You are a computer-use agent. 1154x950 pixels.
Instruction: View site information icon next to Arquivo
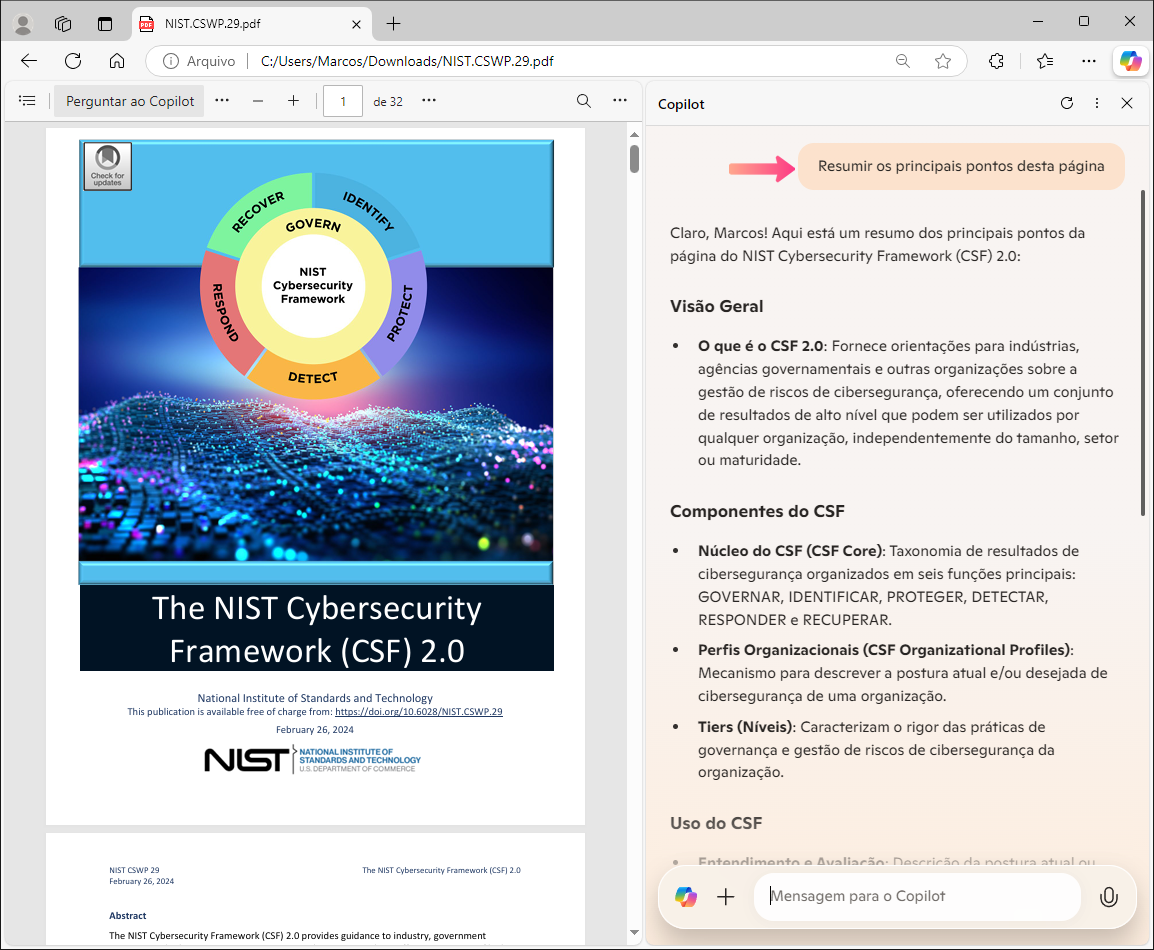click(x=171, y=61)
